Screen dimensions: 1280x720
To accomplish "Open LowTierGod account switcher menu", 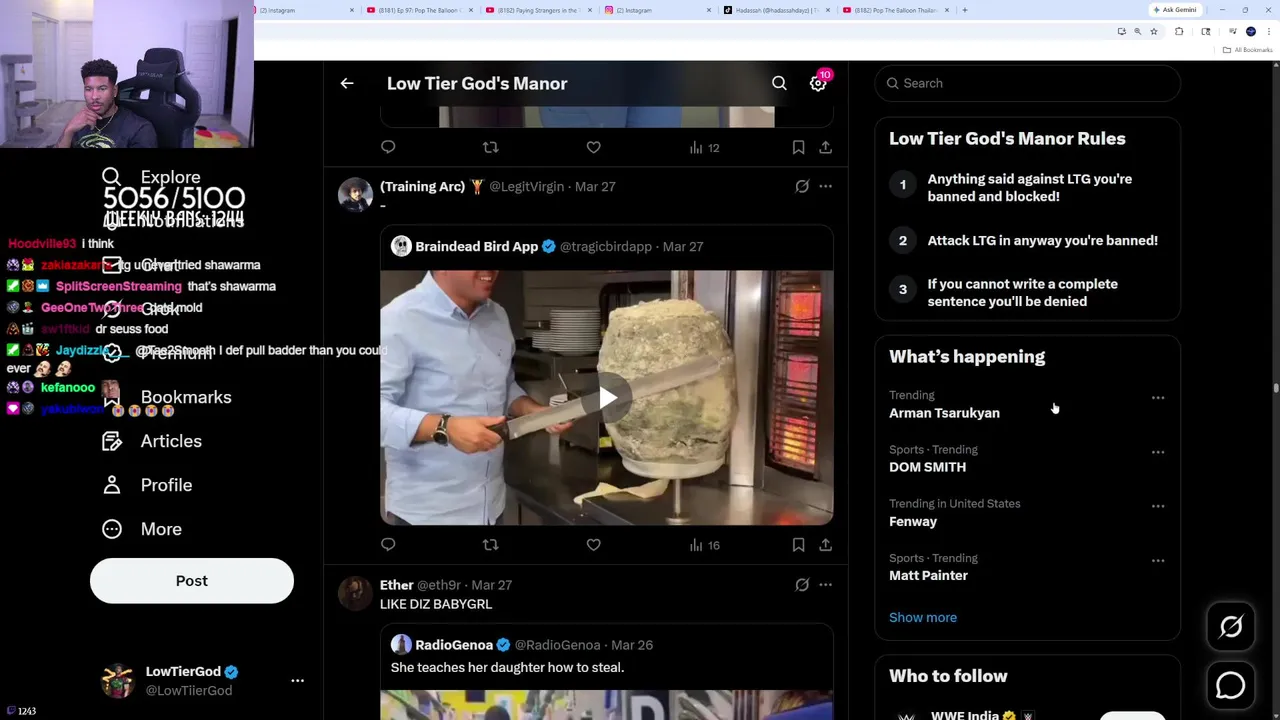I will (x=297, y=680).
